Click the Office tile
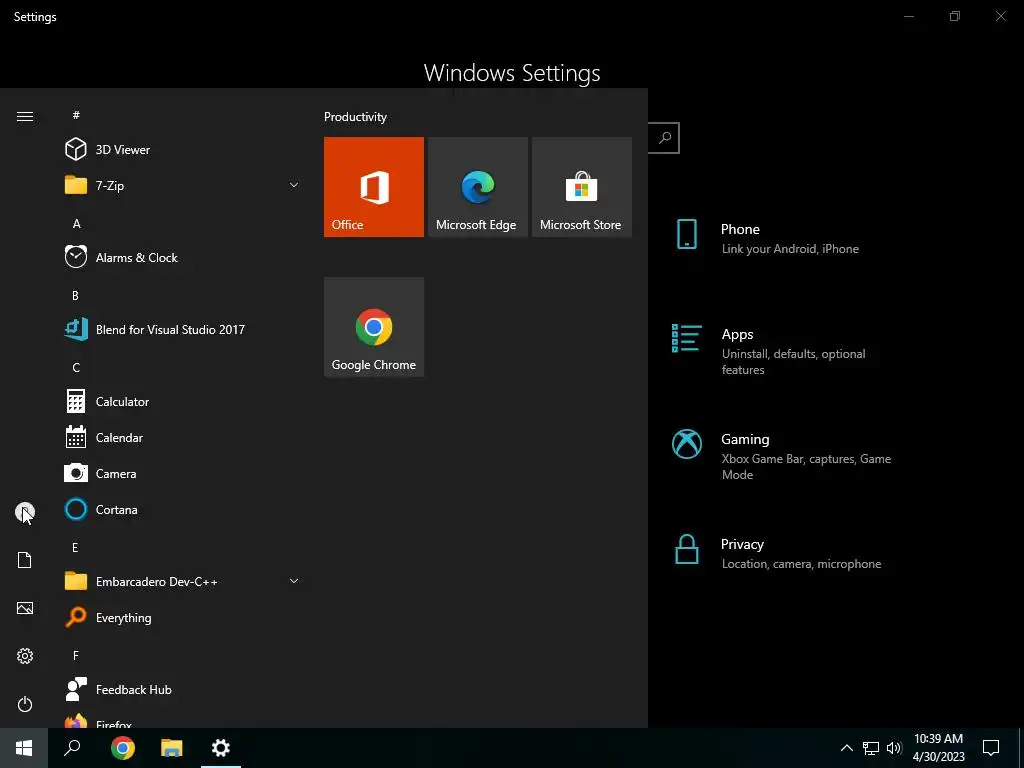 click(x=374, y=187)
